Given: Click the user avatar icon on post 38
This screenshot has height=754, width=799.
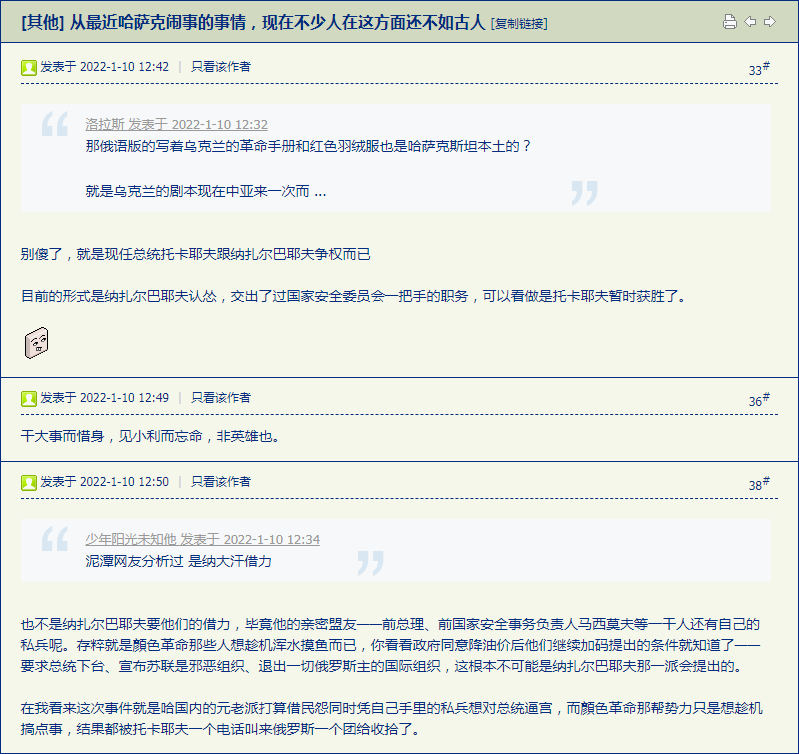Looking at the screenshot, I should [x=29, y=482].
